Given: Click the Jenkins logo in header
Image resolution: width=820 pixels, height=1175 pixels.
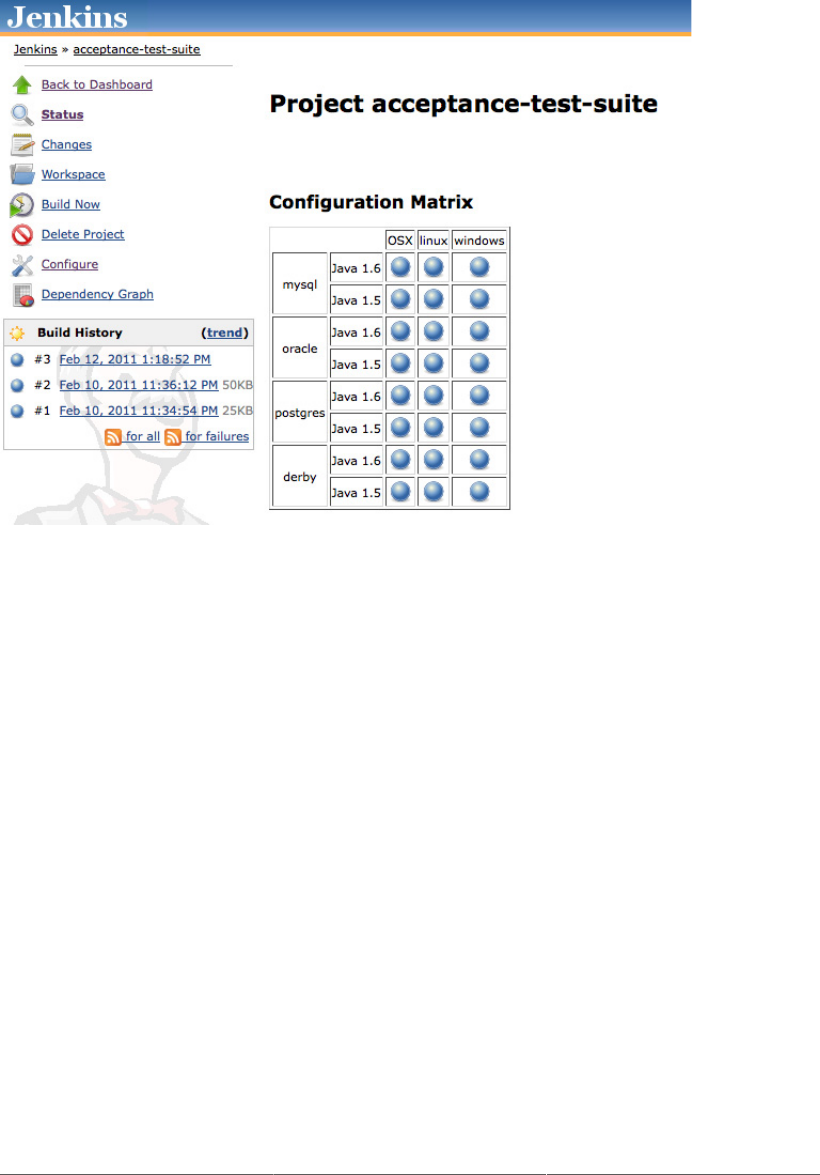Looking at the screenshot, I should (67, 16).
